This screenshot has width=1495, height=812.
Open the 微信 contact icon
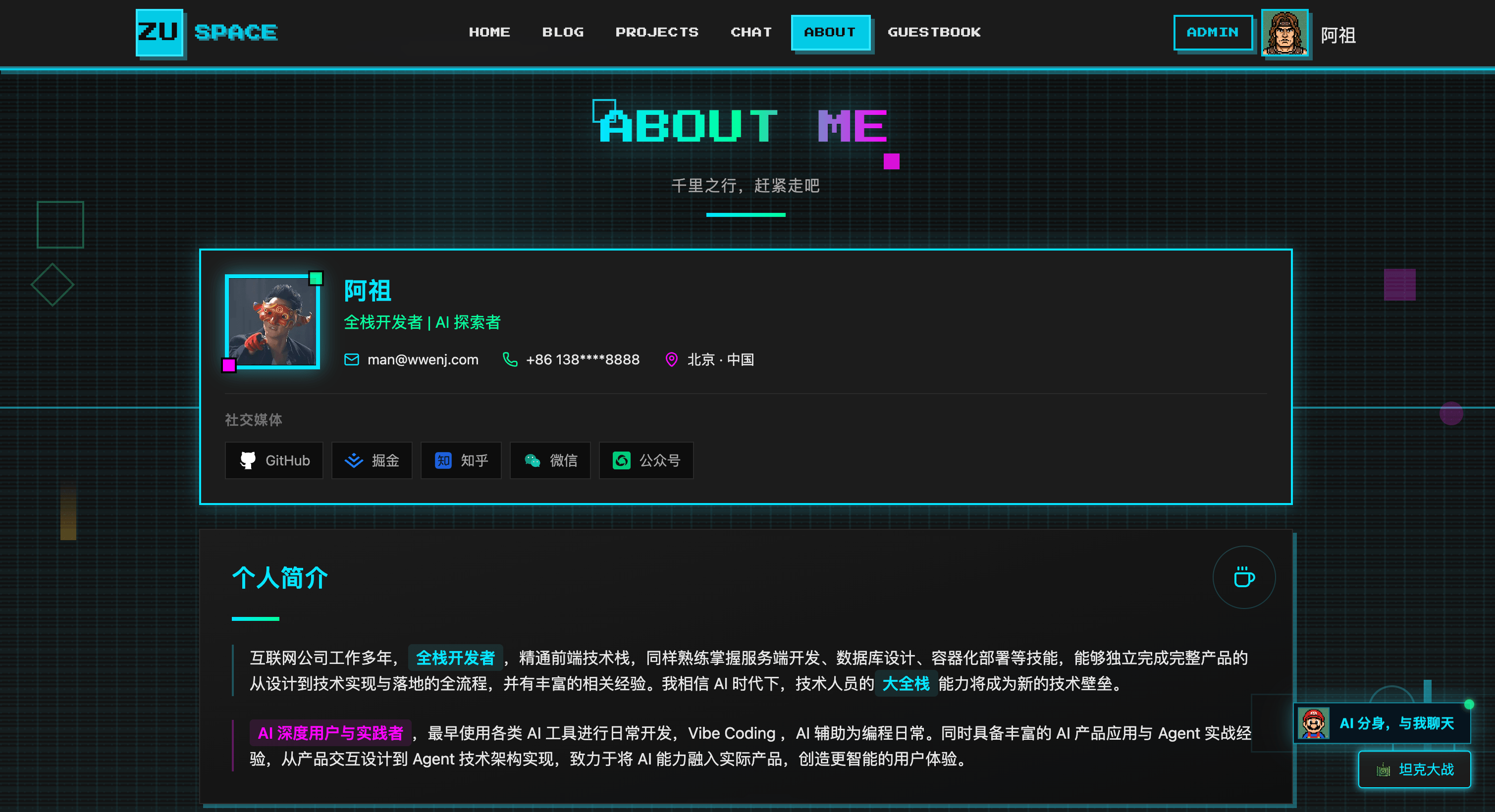coord(532,460)
